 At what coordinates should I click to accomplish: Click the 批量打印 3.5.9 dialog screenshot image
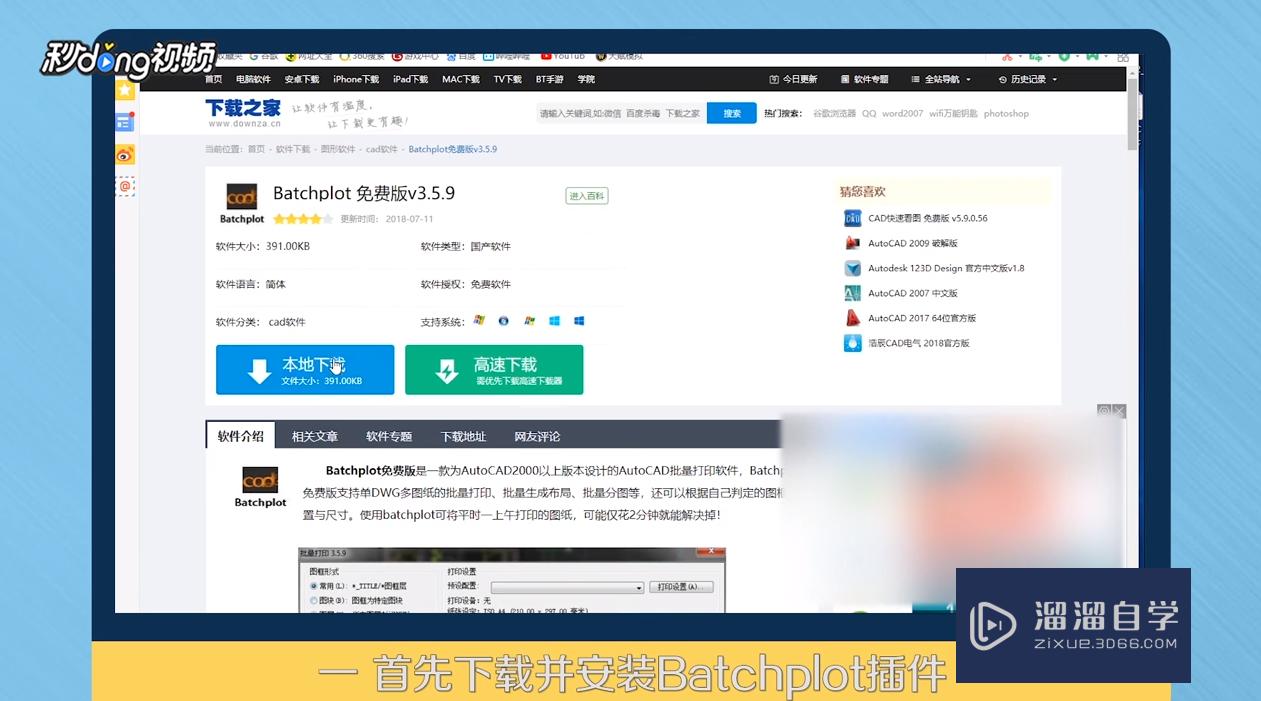pos(512,580)
